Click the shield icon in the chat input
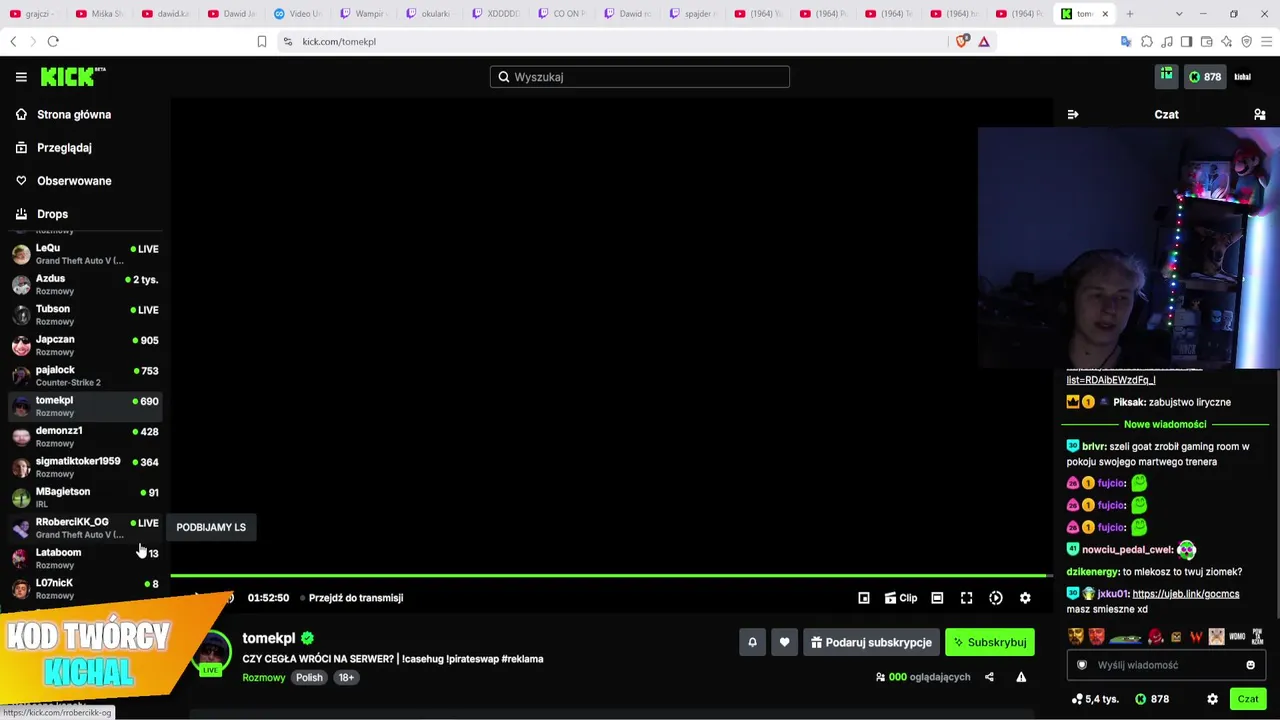1280x720 pixels. pos(1082,665)
